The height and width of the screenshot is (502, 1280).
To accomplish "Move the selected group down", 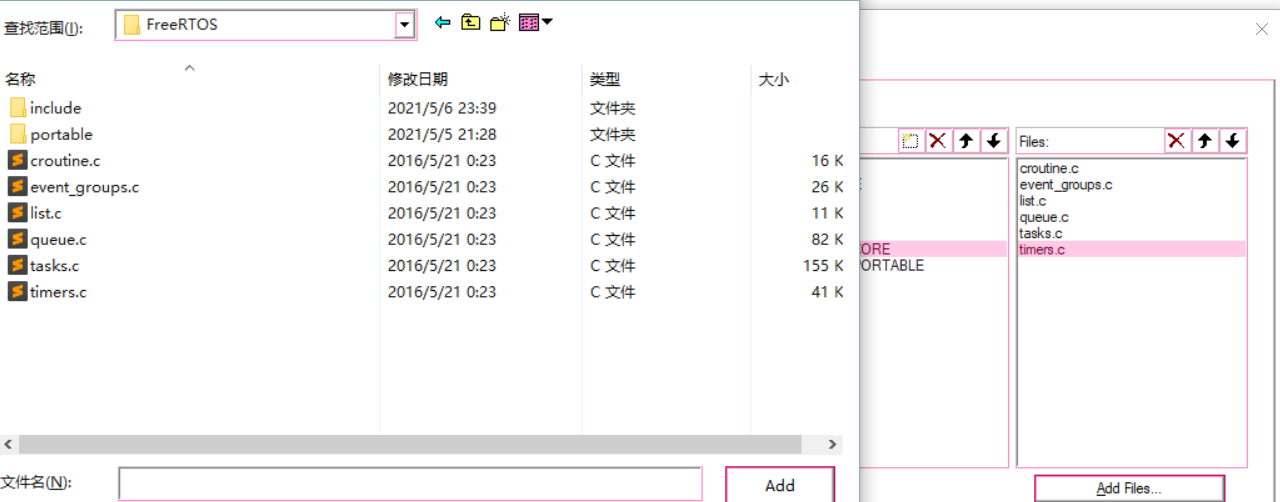I will pyautogui.click(x=993, y=141).
